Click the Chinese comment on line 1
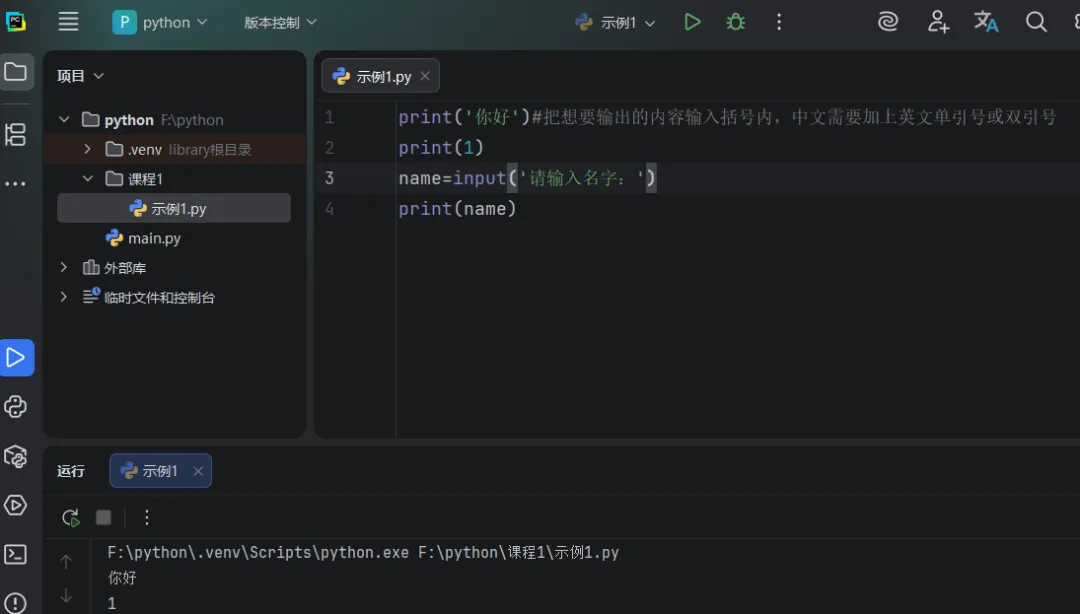 click(x=794, y=117)
